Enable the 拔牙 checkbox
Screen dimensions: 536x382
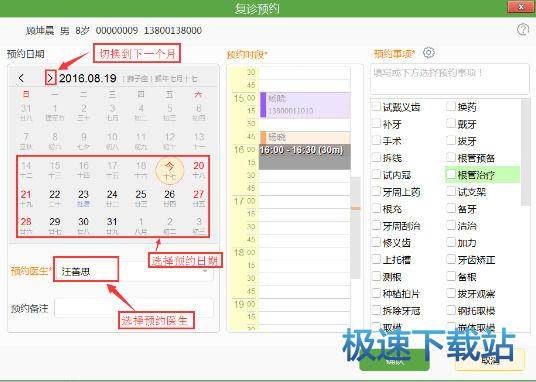451,141
